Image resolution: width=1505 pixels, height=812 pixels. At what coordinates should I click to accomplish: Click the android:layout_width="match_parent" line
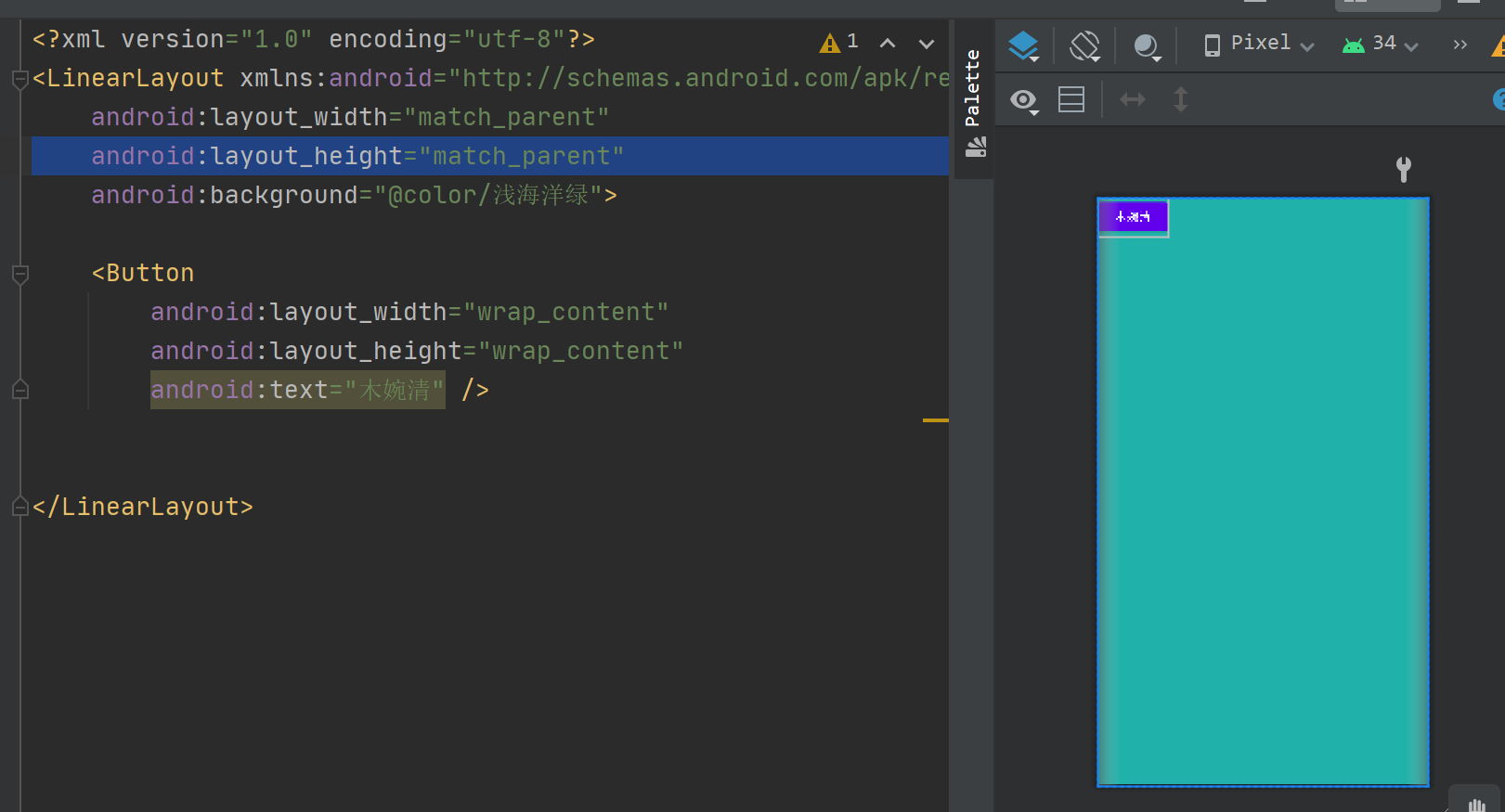(350, 118)
